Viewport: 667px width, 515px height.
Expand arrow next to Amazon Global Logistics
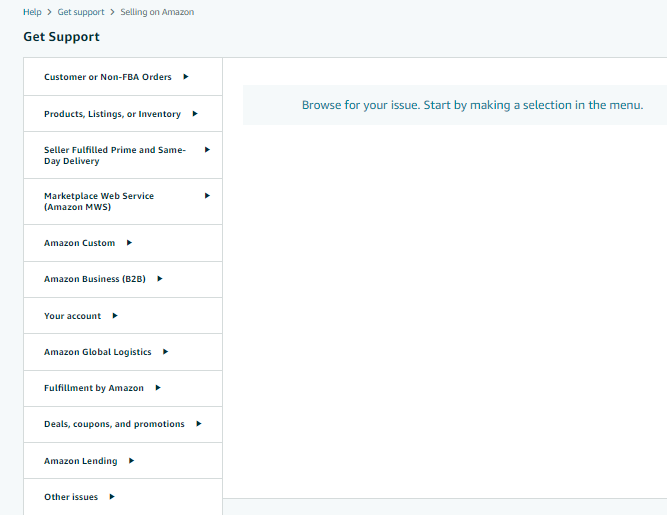click(166, 352)
